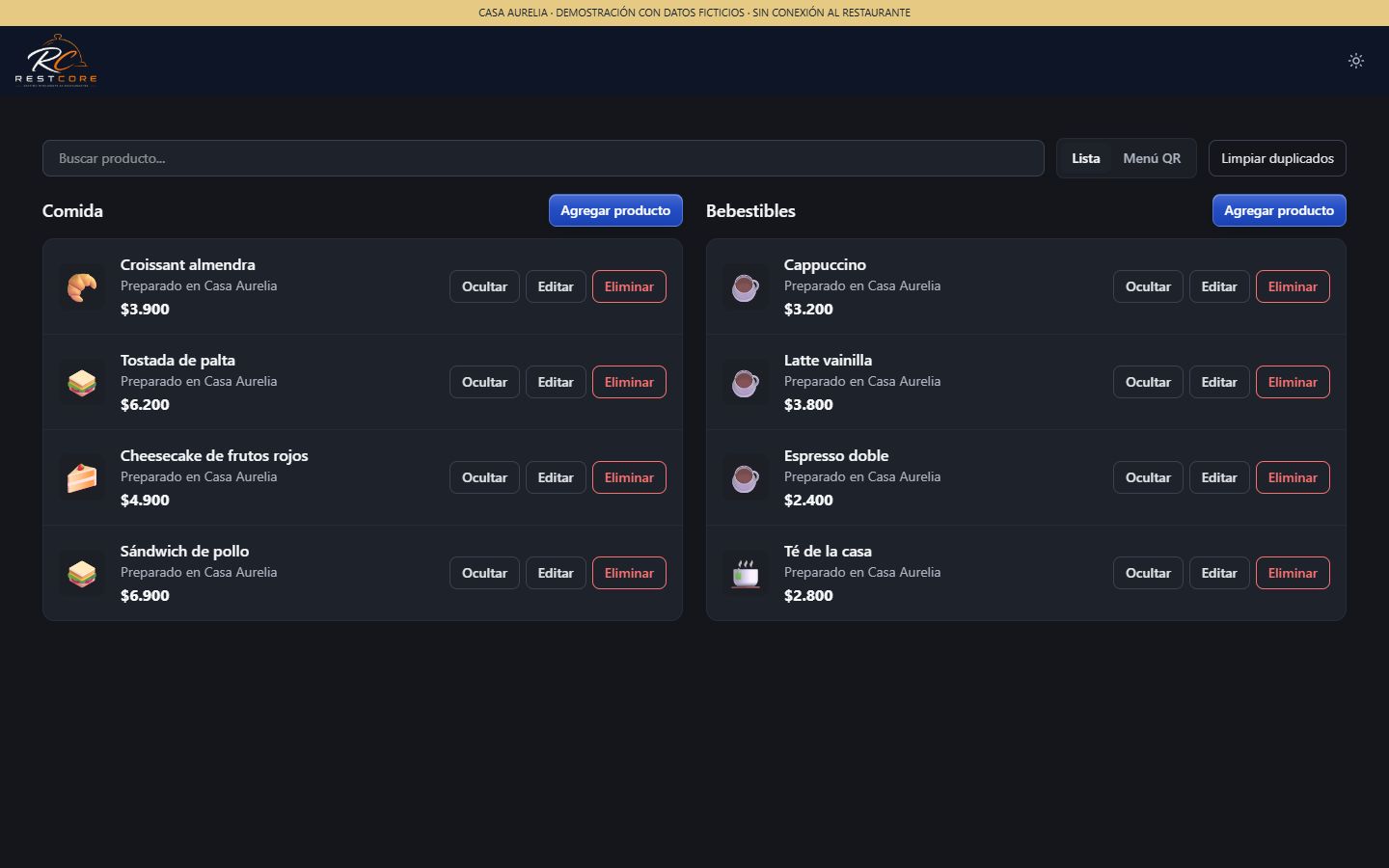Edit the Cappuccino product

point(1219,286)
